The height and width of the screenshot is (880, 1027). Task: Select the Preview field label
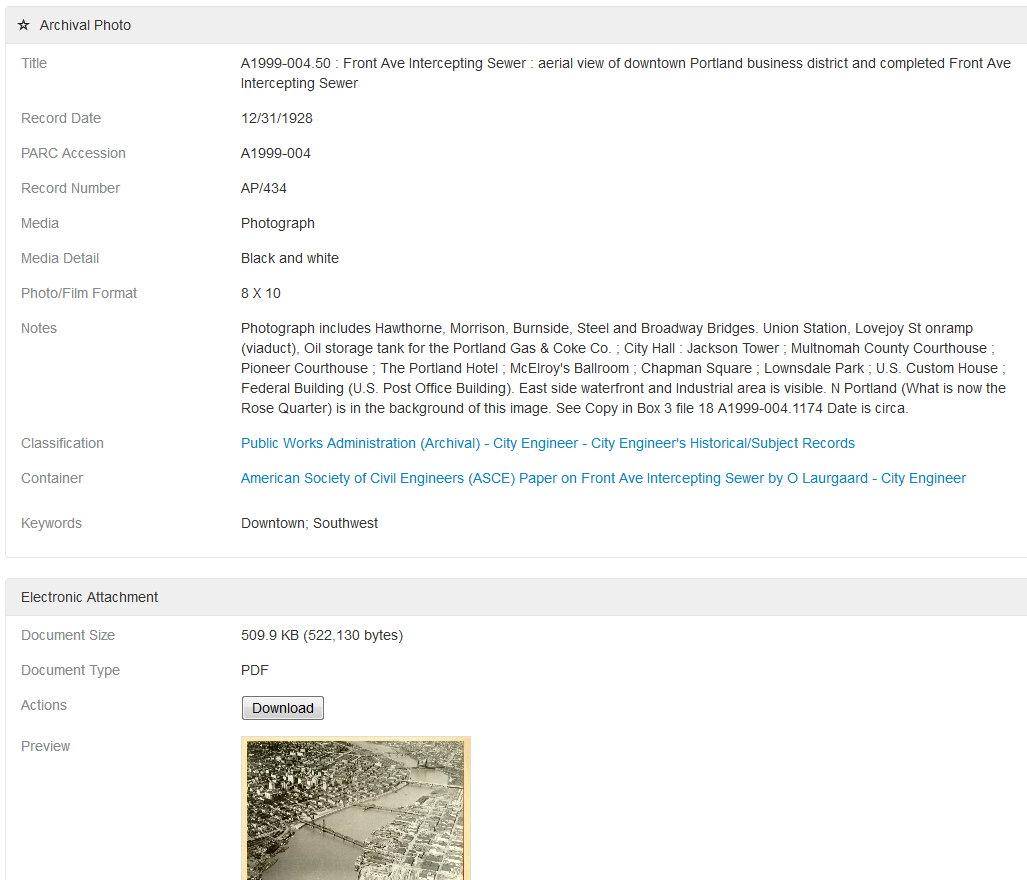click(45, 746)
